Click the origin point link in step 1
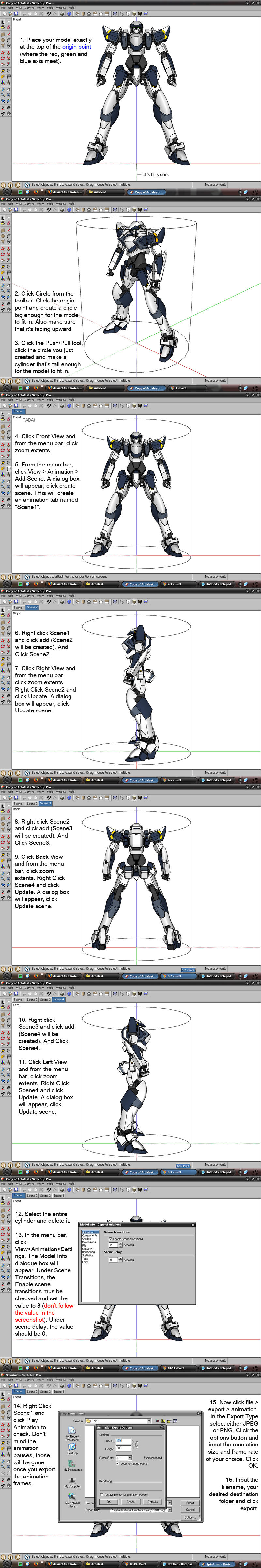261x1568 pixels. [x=77, y=46]
